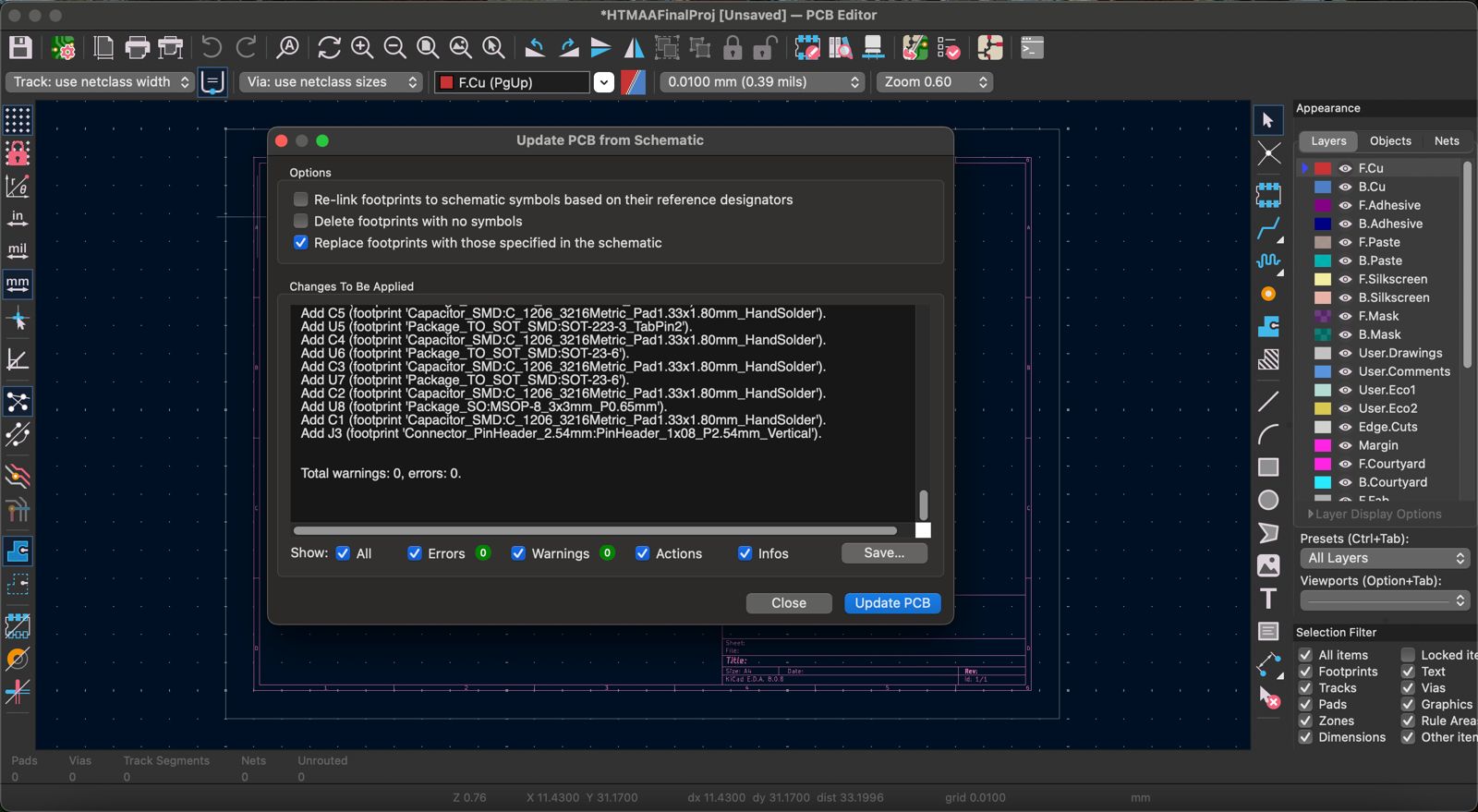
Task: Click the Save... report button
Action: [883, 552]
